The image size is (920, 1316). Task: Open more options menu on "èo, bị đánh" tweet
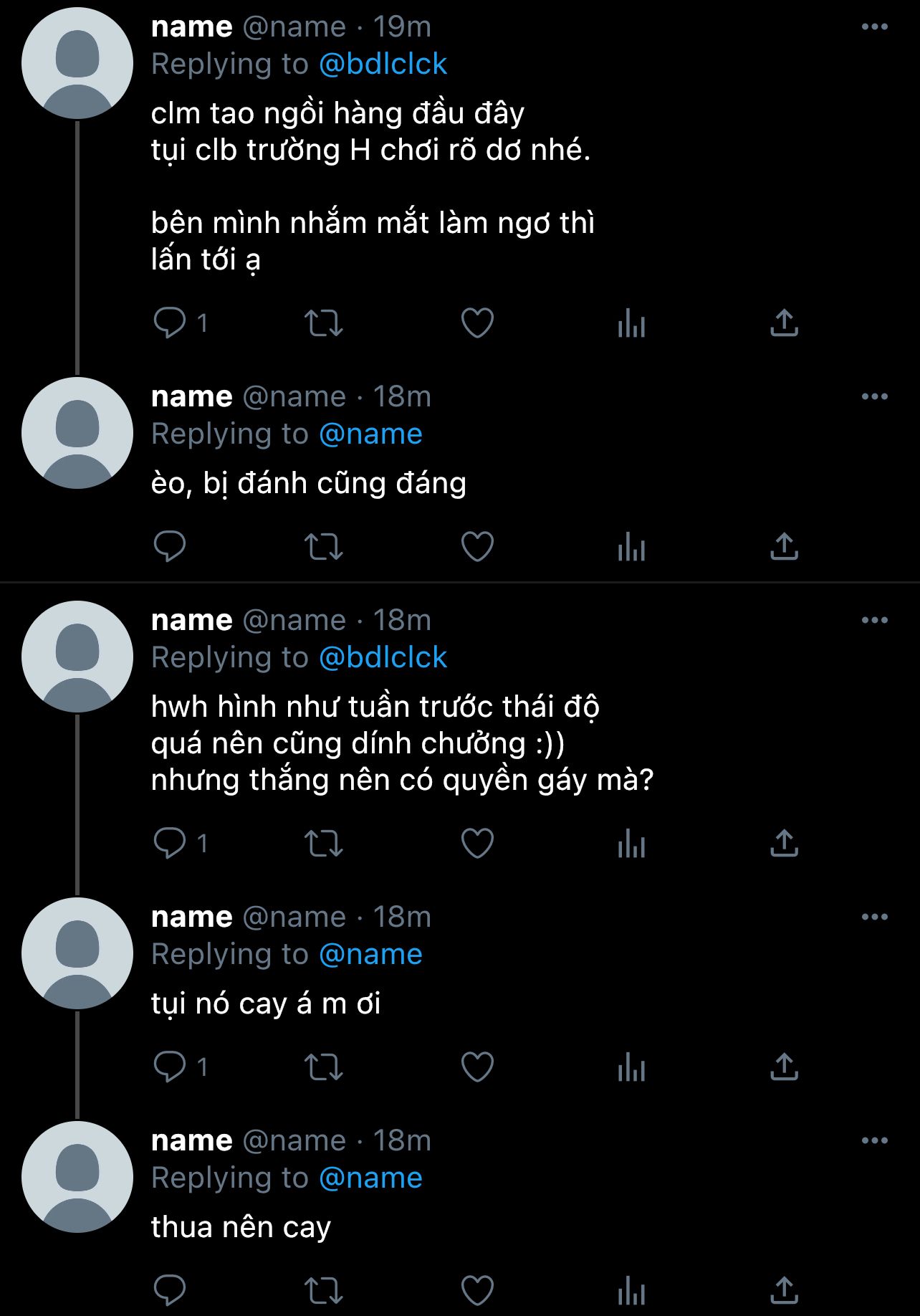point(874,396)
